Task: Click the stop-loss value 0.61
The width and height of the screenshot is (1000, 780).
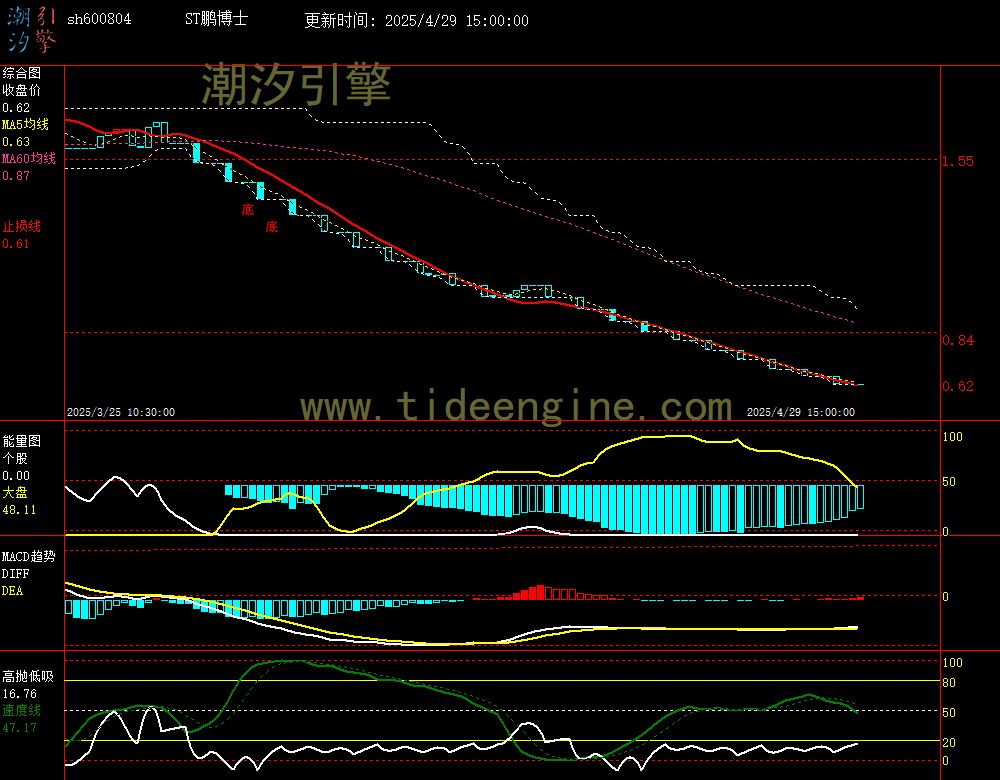Action: tap(16, 244)
